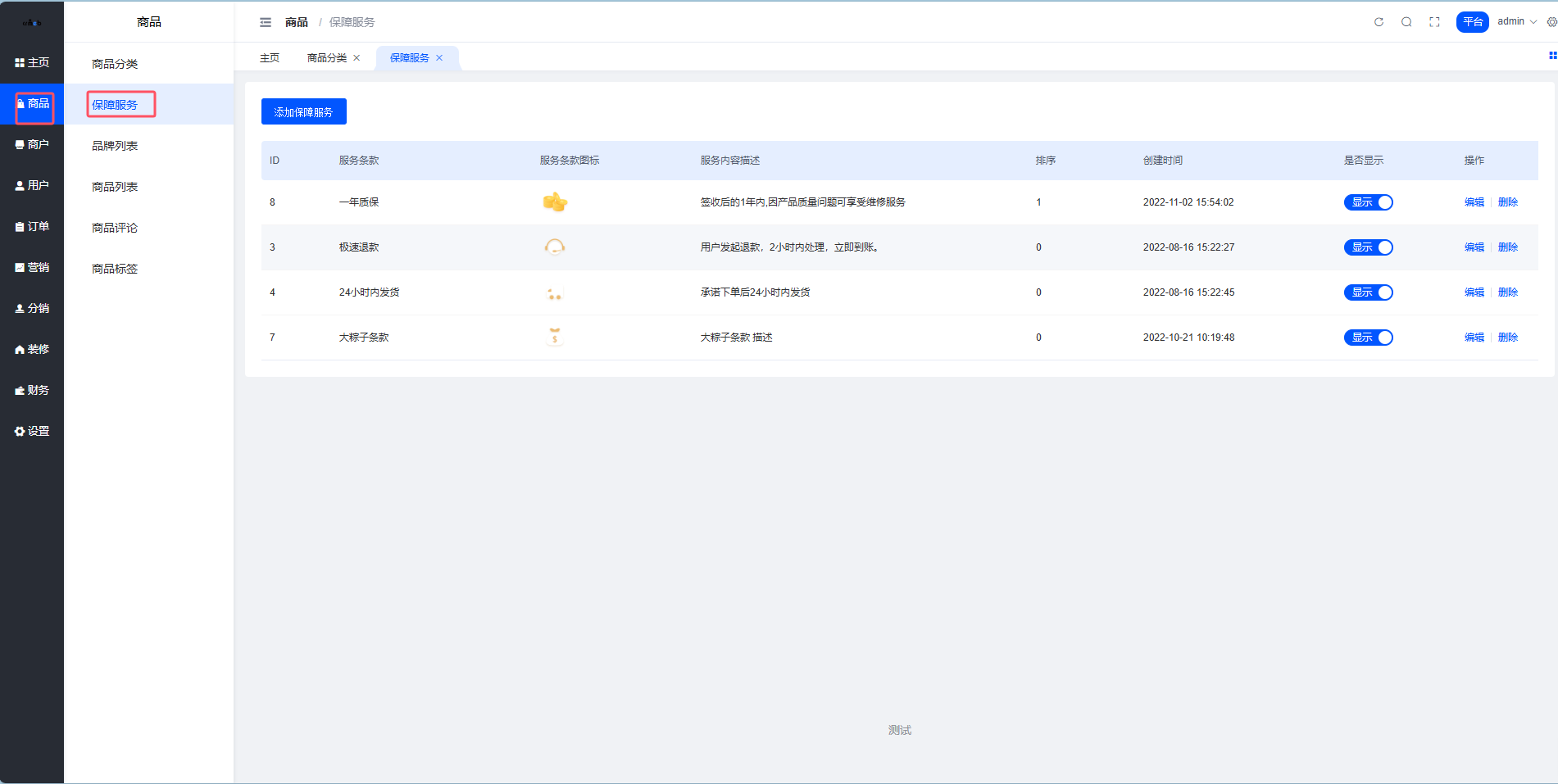Click the 添加保障服务 button
Screen dimensions: 1558x784
pos(303,112)
